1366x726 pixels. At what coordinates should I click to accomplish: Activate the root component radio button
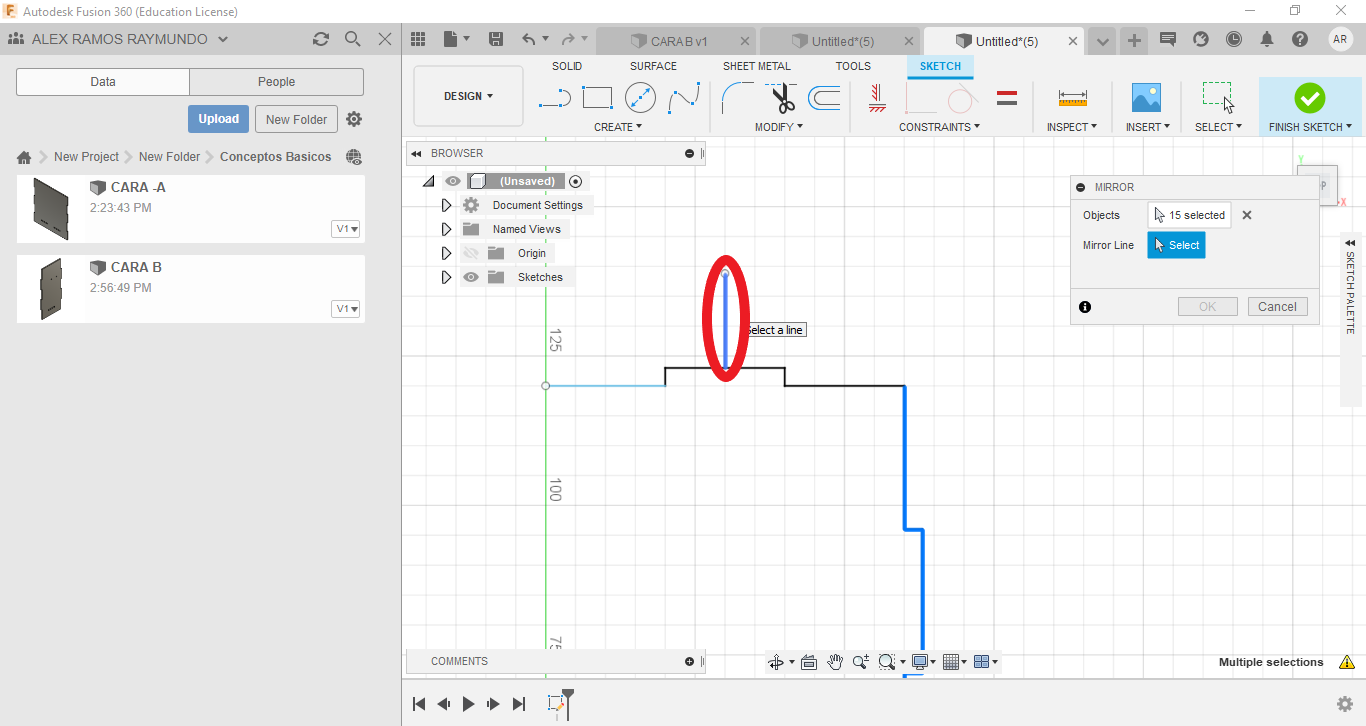pyautogui.click(x=575, y=181)
